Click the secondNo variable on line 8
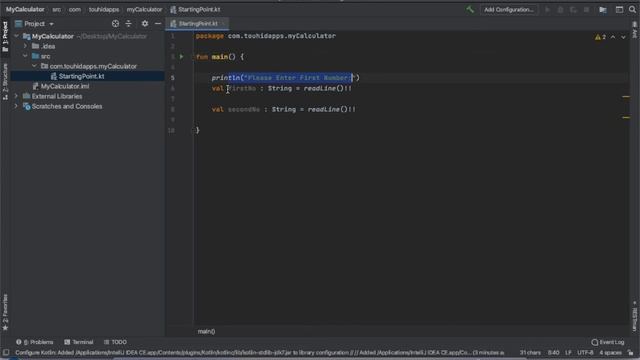 point(244,109)
